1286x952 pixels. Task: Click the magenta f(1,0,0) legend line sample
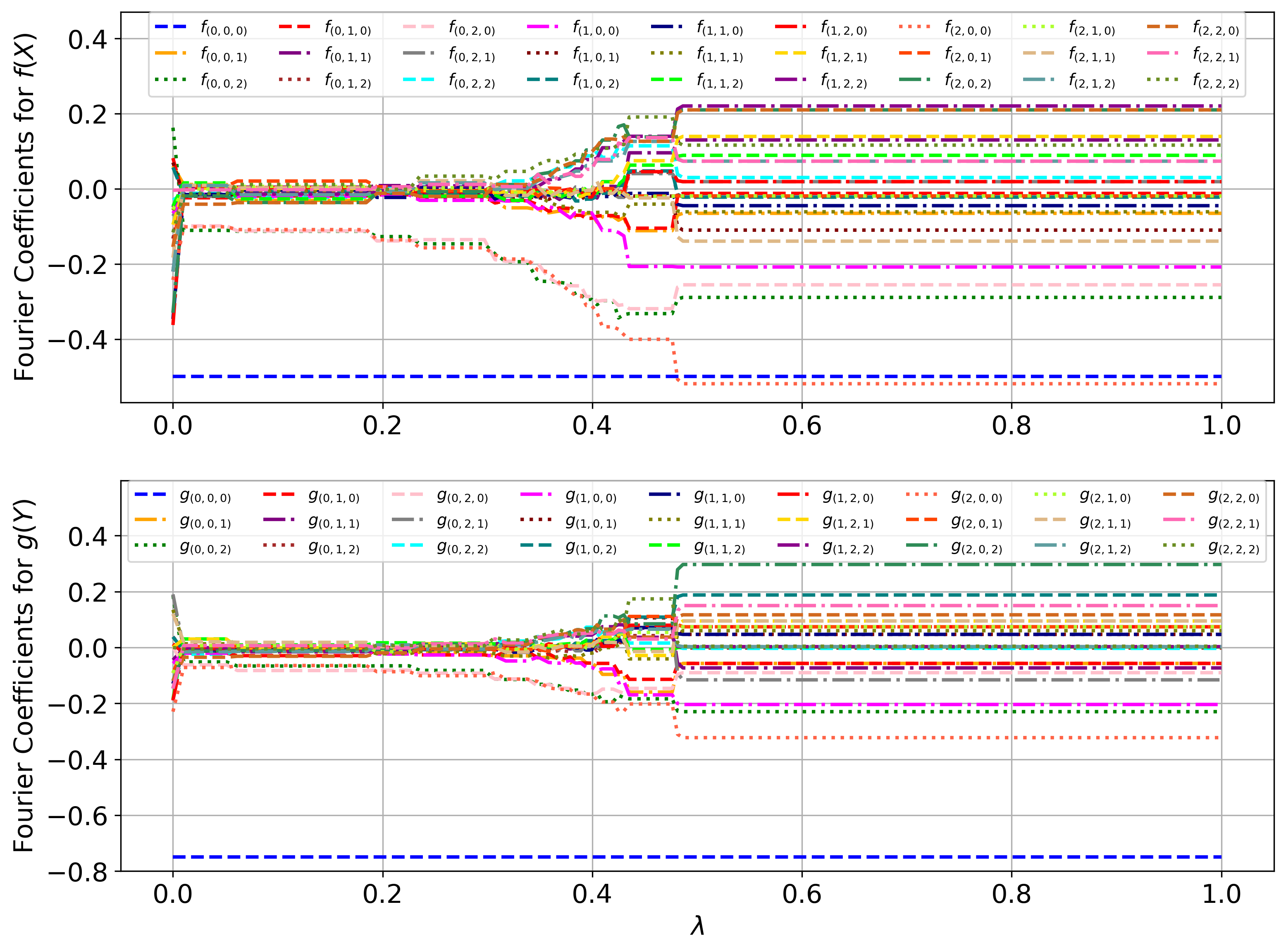tap(542, 26)
